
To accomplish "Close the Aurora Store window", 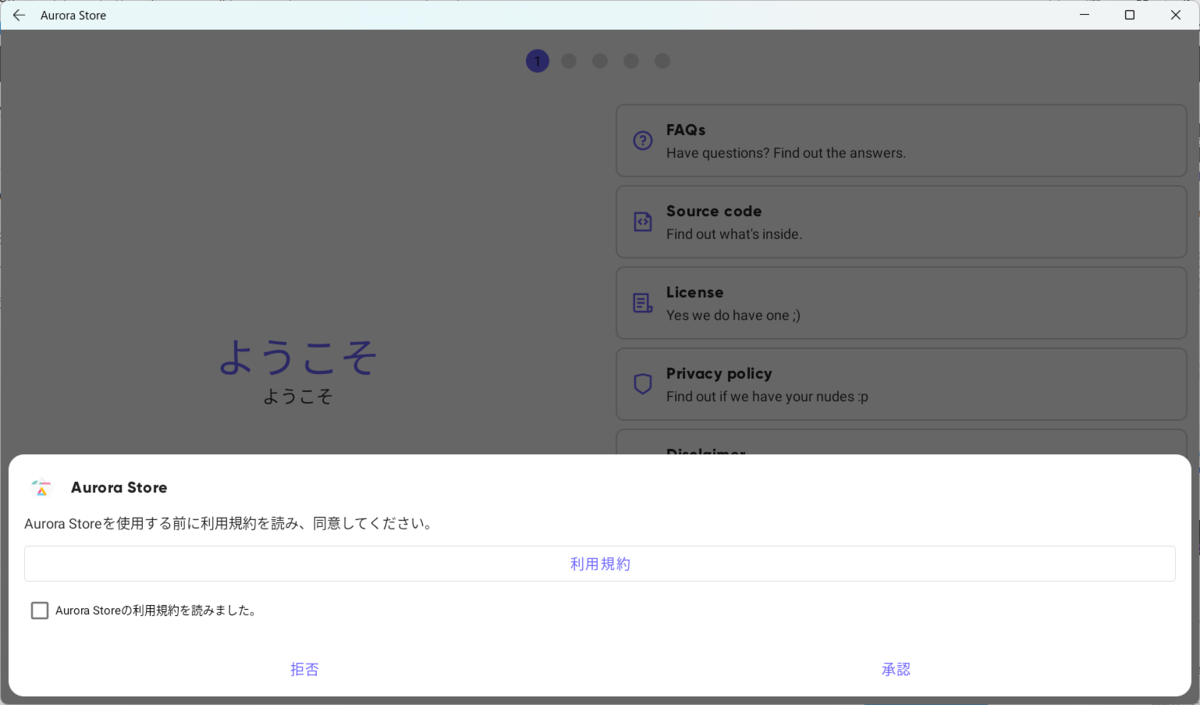I will coord(1176,15).
